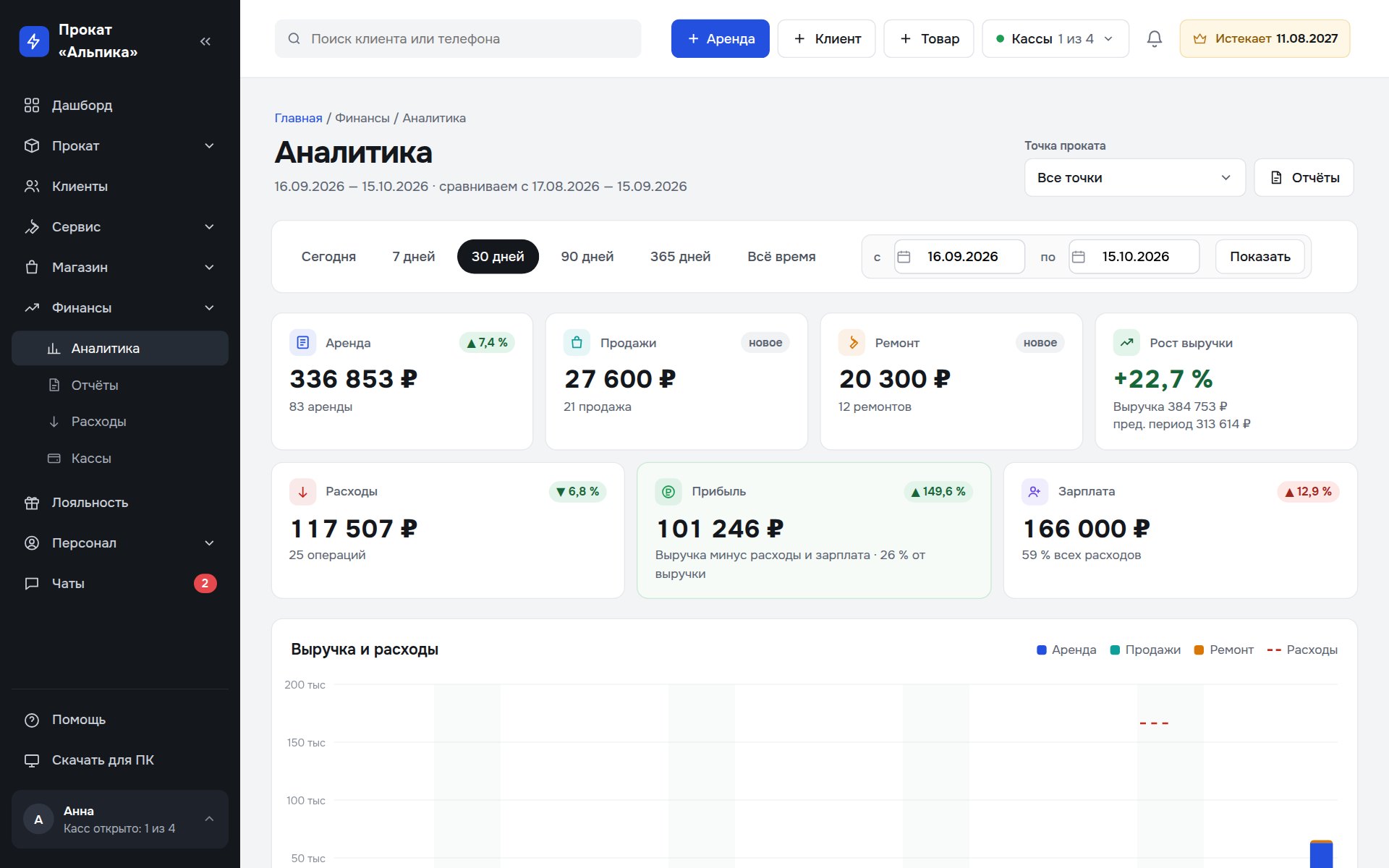Image resolution: width=1389 pixels, height=868 pixels.
Task: Select the Сегодня period
Action: (x=328, y=257)
